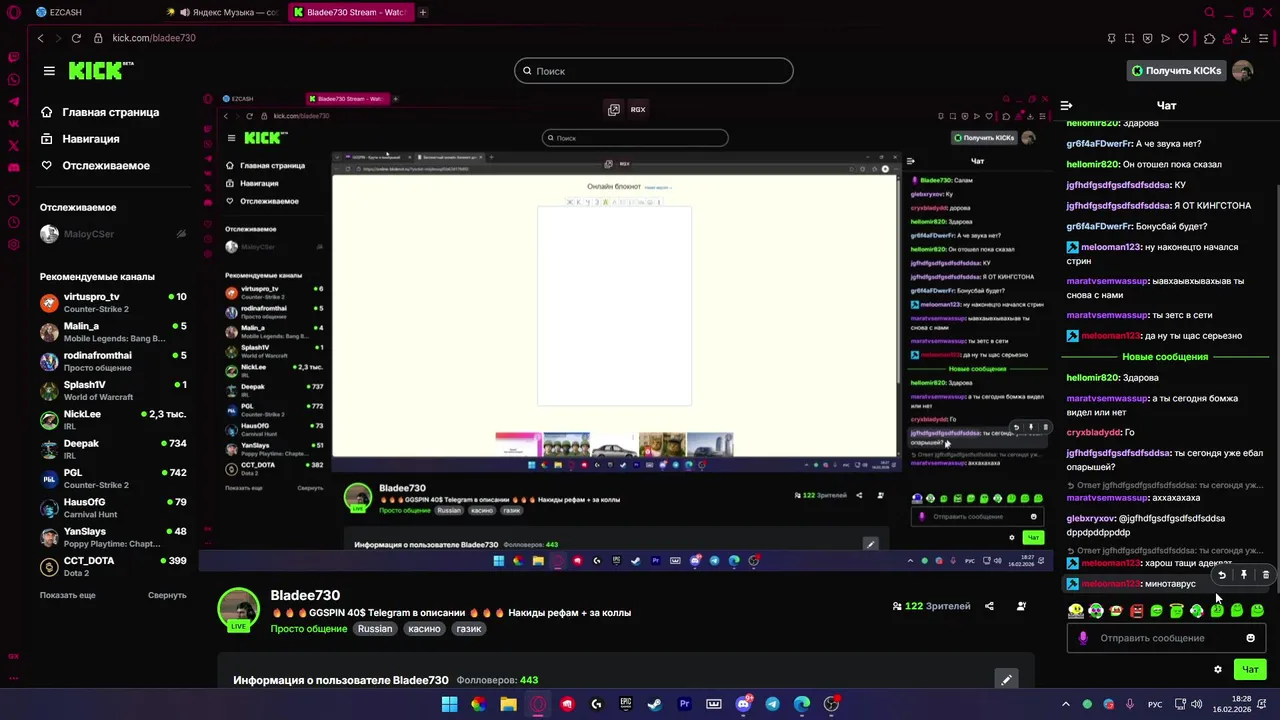Open the CCT_DOTA recommended channel
Screen dimensions: 1280x720
113,566
